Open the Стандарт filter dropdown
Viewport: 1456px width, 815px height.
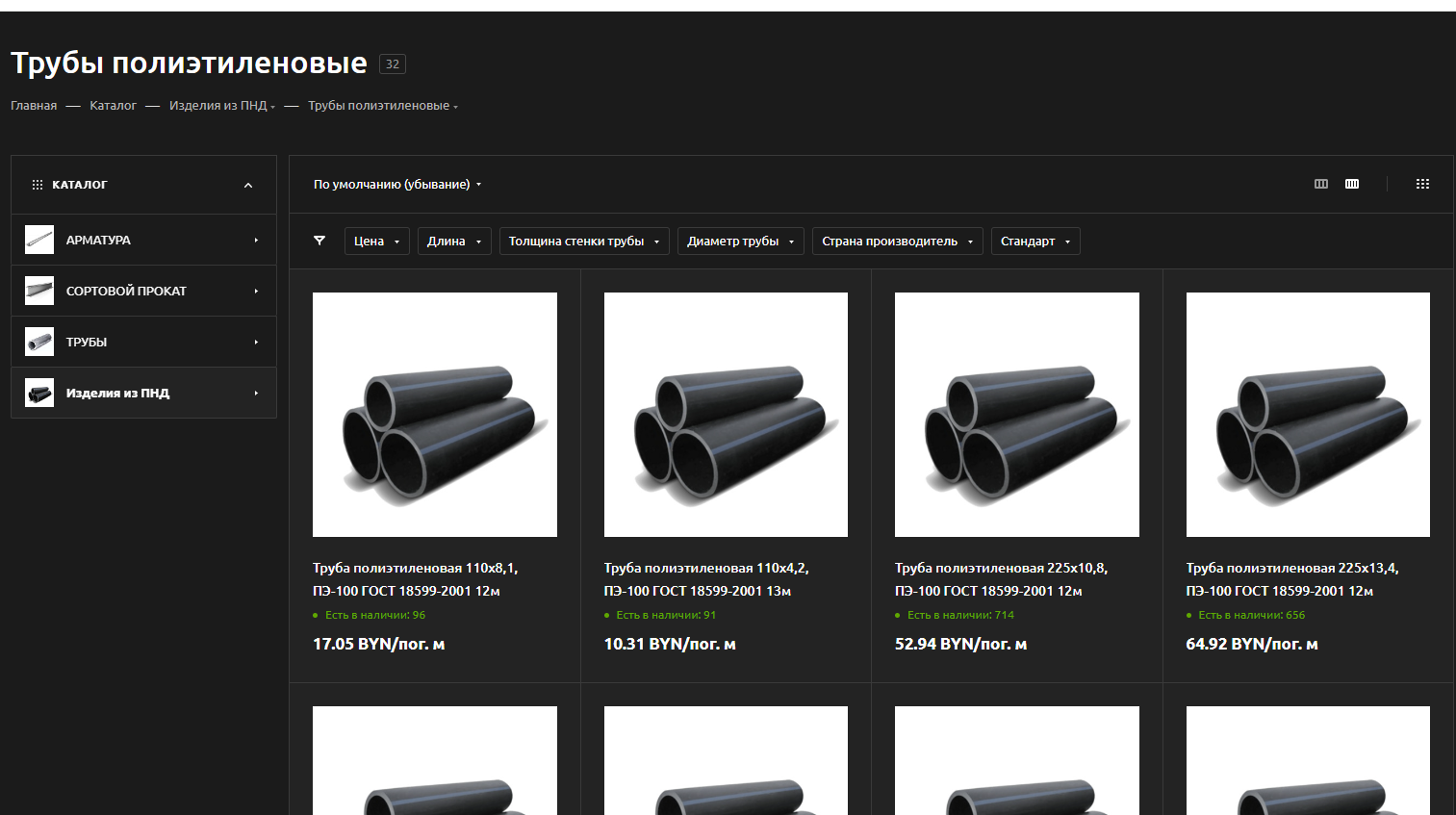1035,241
